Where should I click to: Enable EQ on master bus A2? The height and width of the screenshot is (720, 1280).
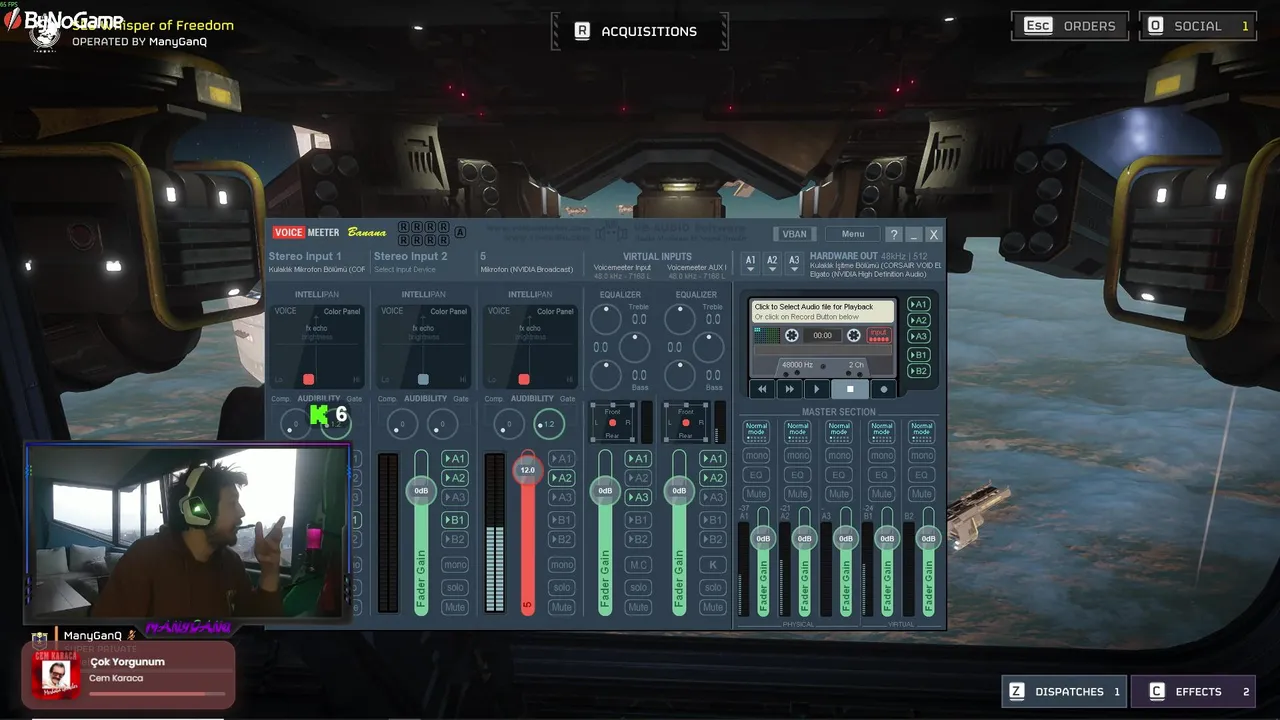(797, 474)
